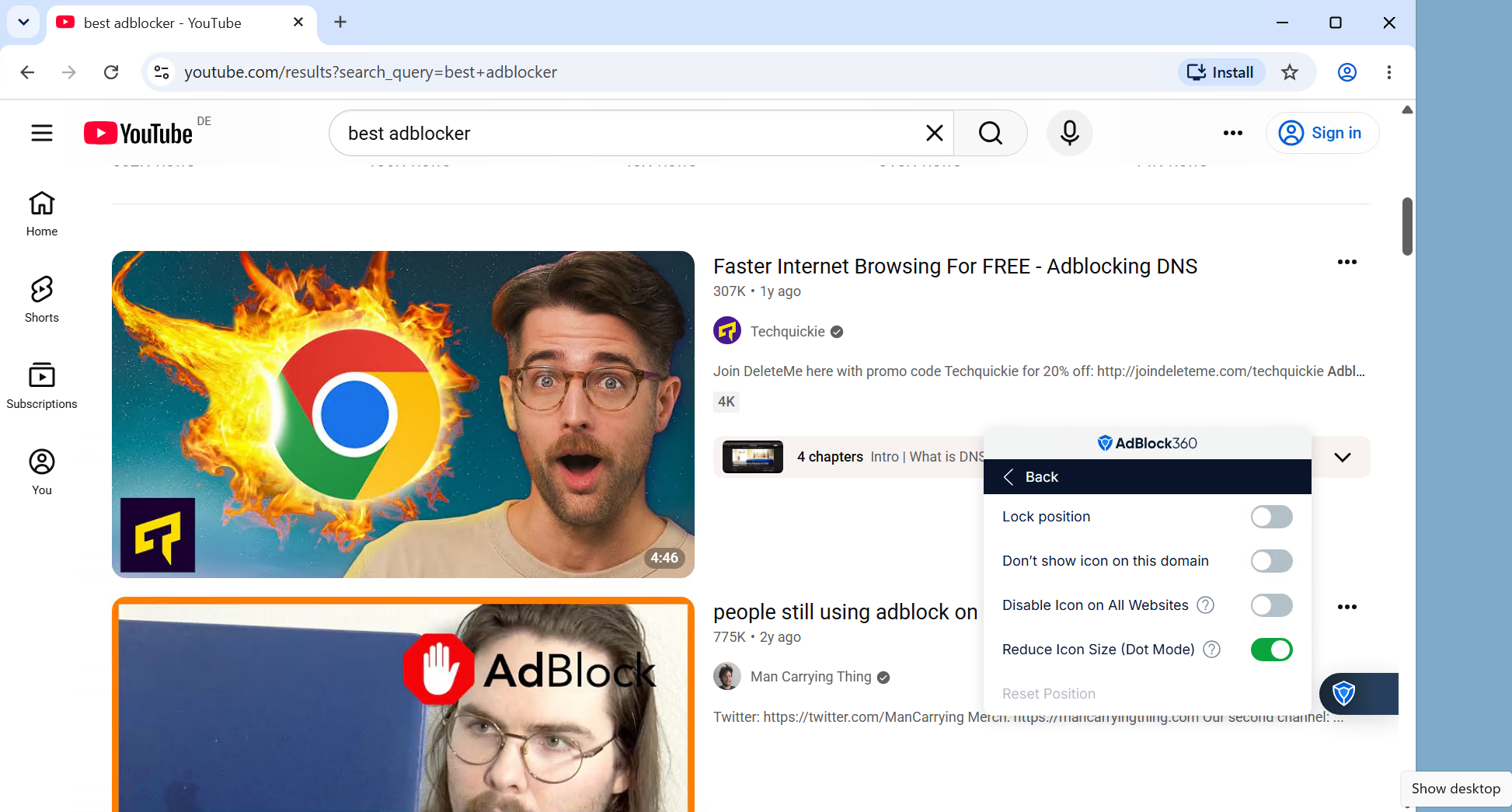Bookmark this page with the star icon
Screen dimensions: 1512x812
tap(1290, 72)
